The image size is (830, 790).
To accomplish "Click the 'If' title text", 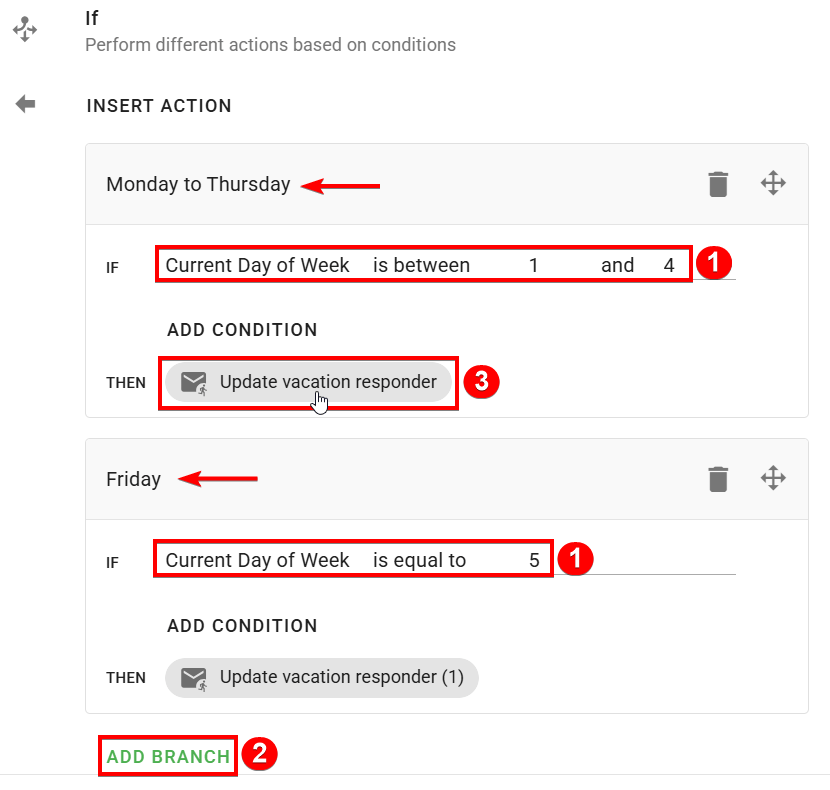I will click(92, 18).
